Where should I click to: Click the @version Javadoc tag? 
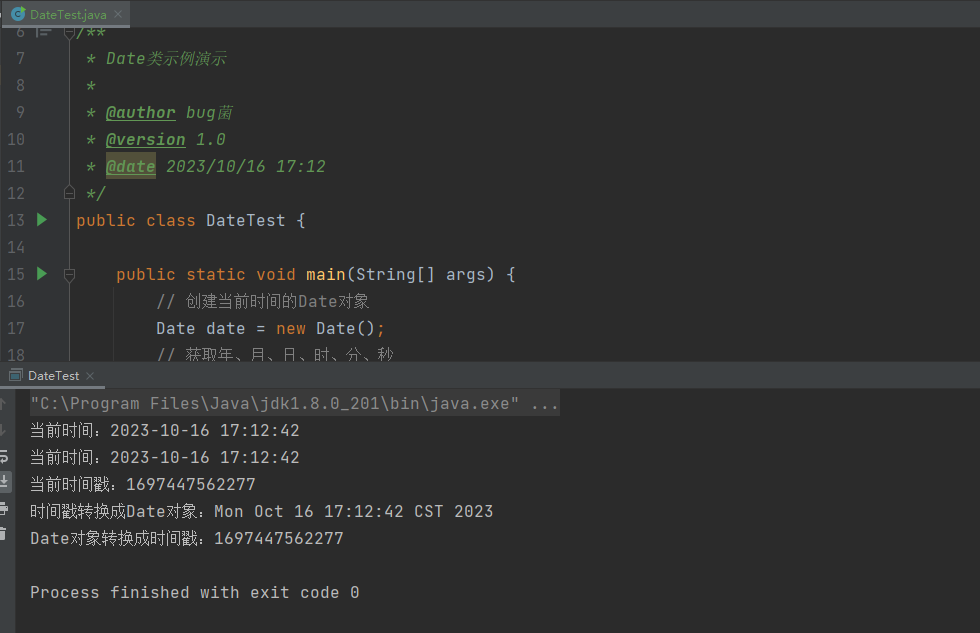pyautogui.click(x=146, y=139)
